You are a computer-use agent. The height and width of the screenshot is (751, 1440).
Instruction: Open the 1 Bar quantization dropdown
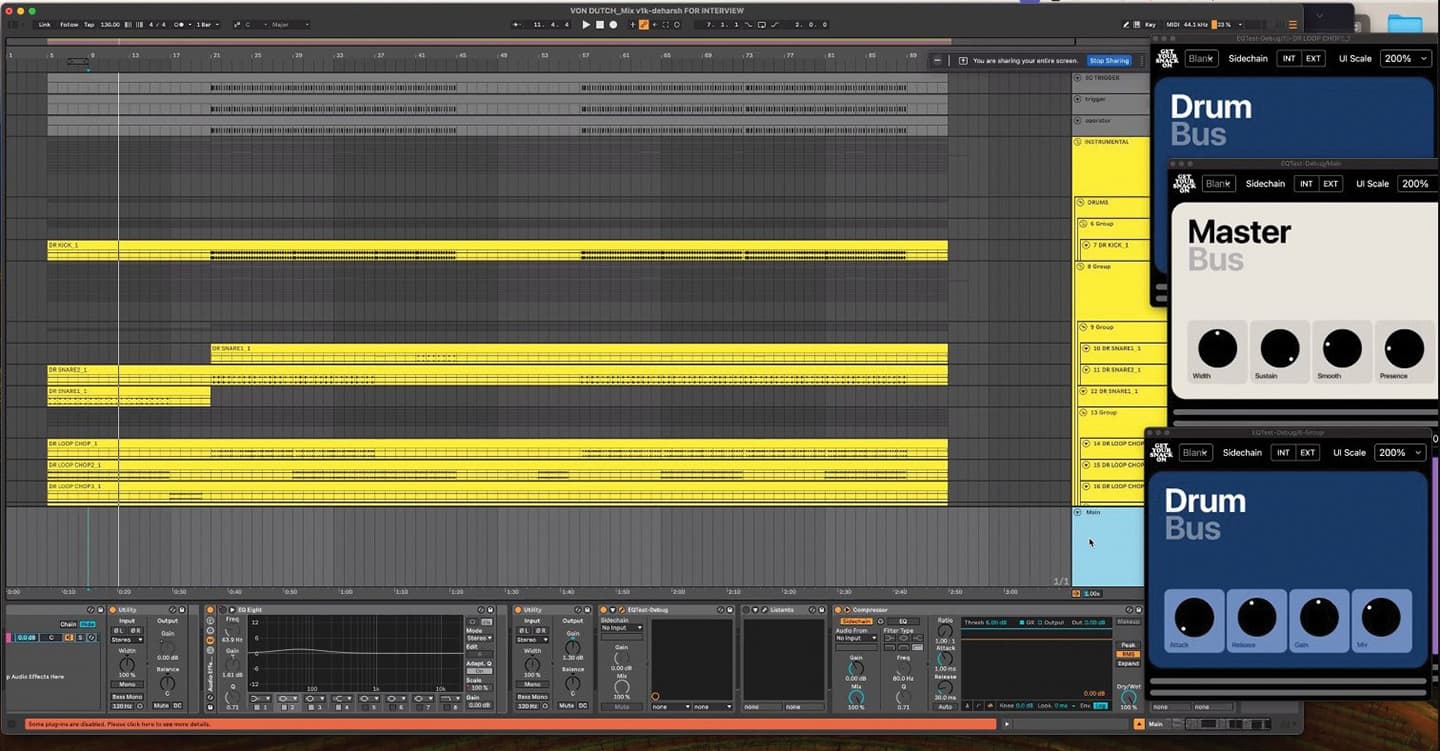click(207, 24)
